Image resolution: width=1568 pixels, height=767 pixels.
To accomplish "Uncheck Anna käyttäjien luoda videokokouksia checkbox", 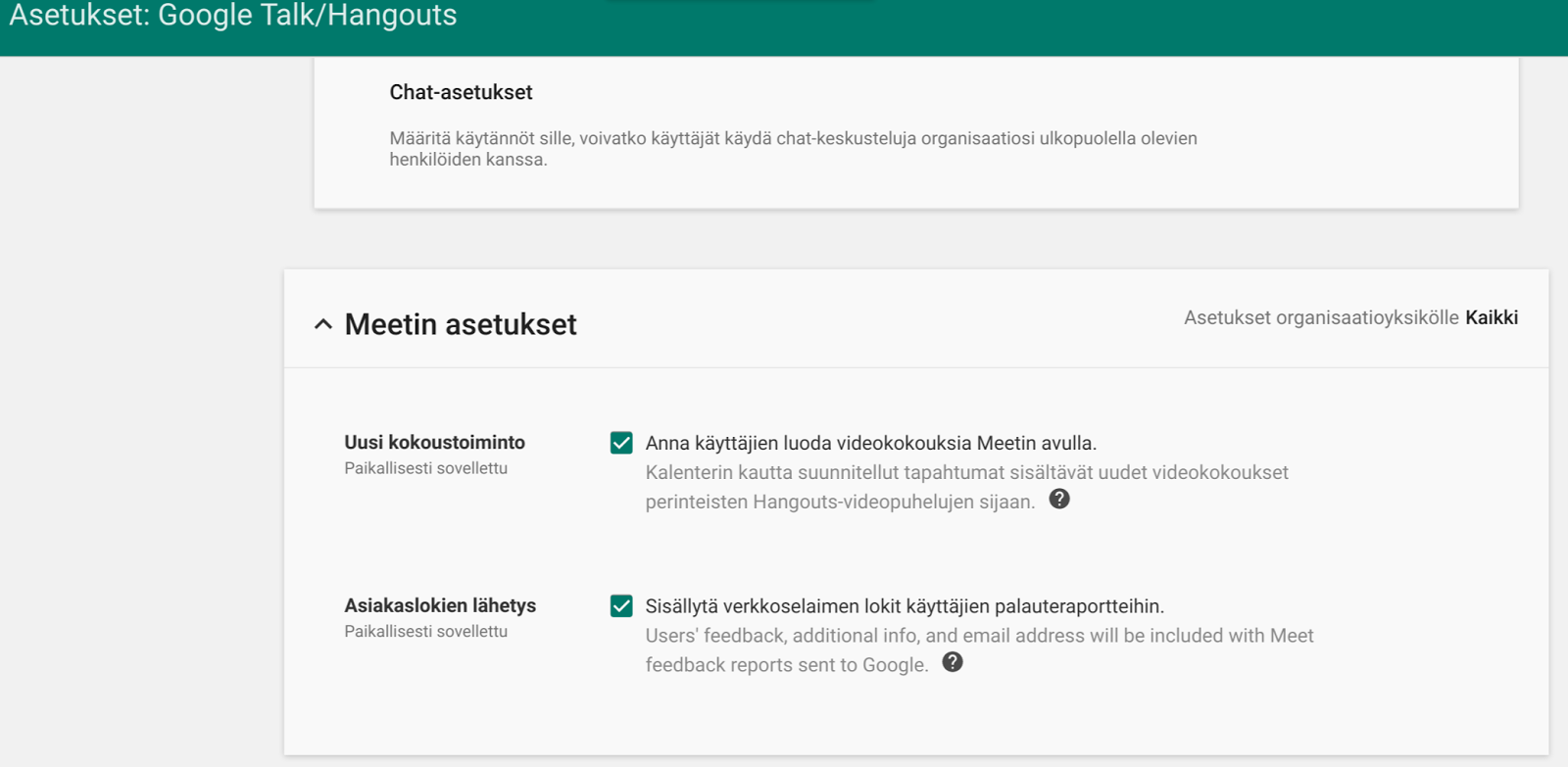I will tap(621, 443).
